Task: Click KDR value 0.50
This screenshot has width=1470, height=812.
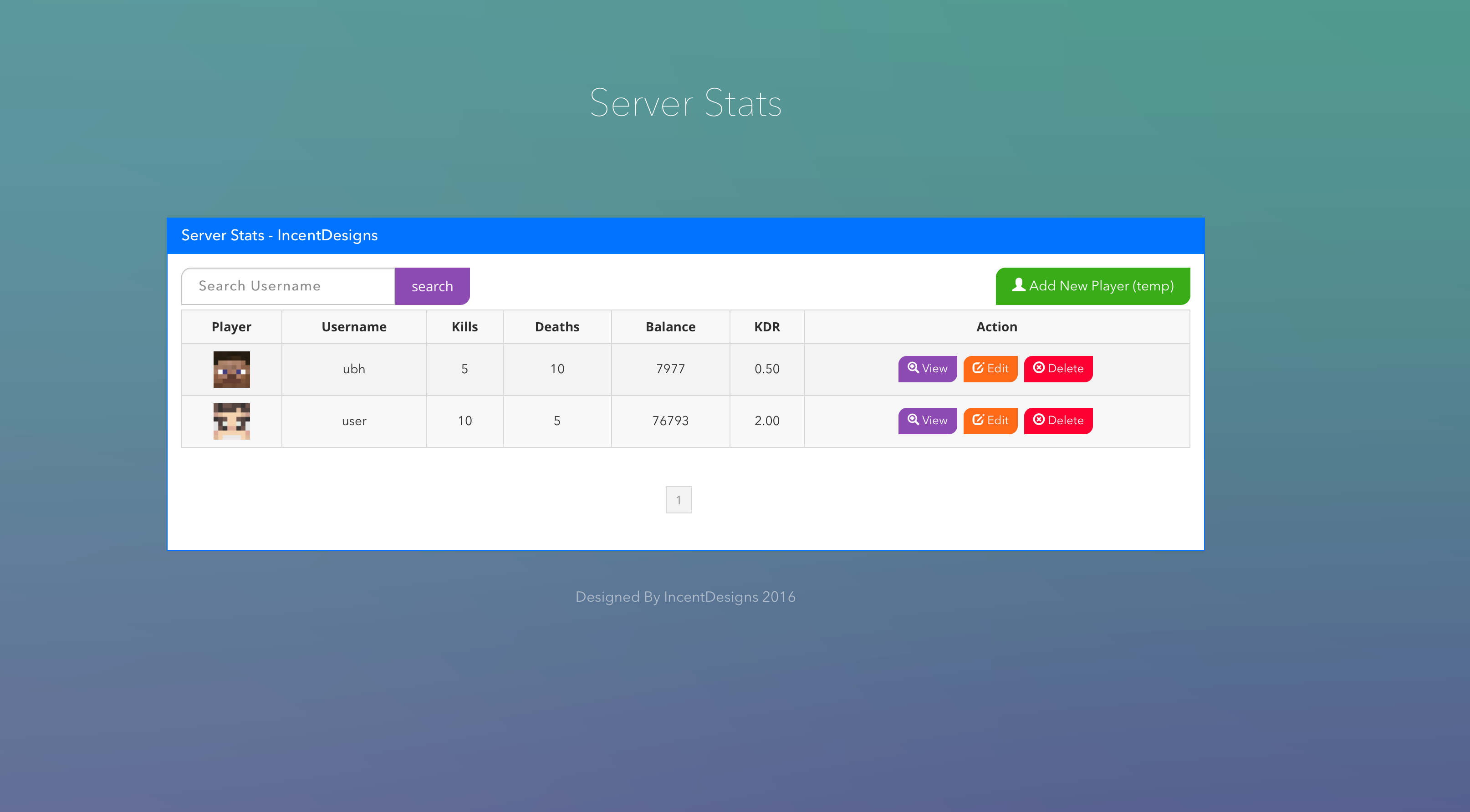Action: coord(767,369)
